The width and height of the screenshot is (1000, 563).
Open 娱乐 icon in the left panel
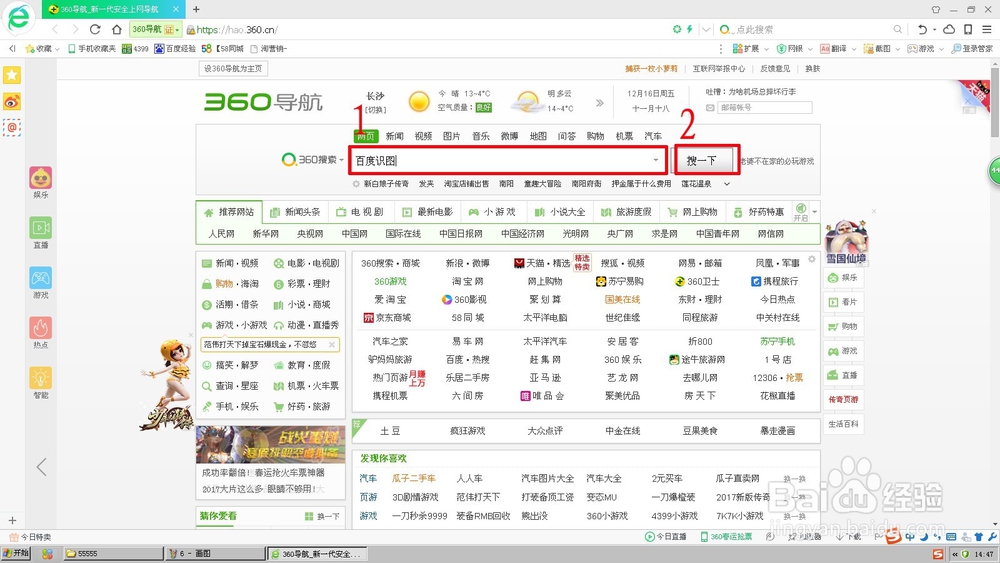(41, 178)
